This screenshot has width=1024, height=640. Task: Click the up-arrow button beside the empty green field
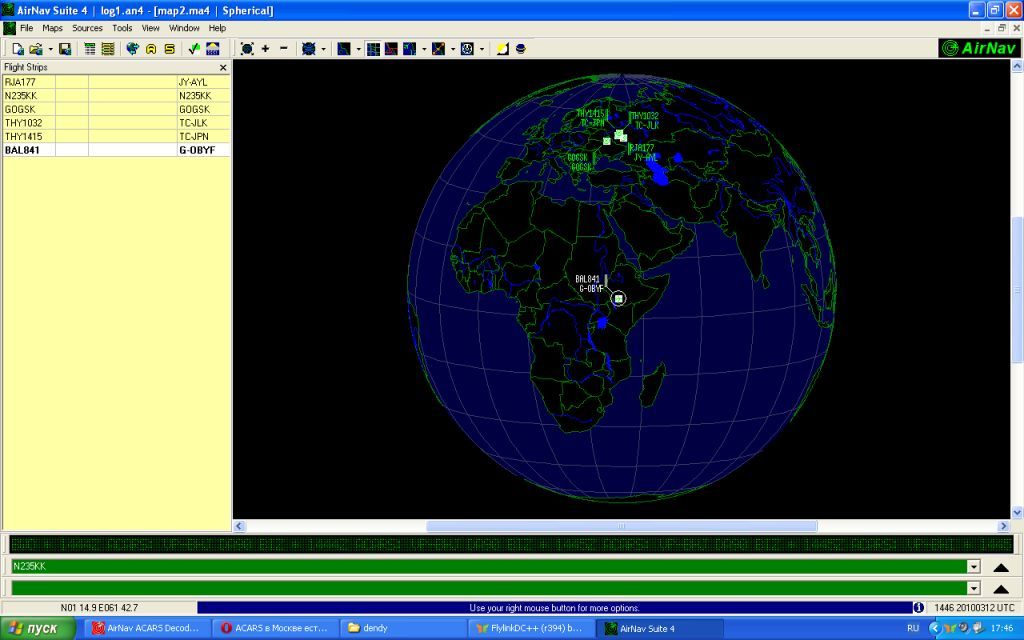click(x=1000, y=589)
